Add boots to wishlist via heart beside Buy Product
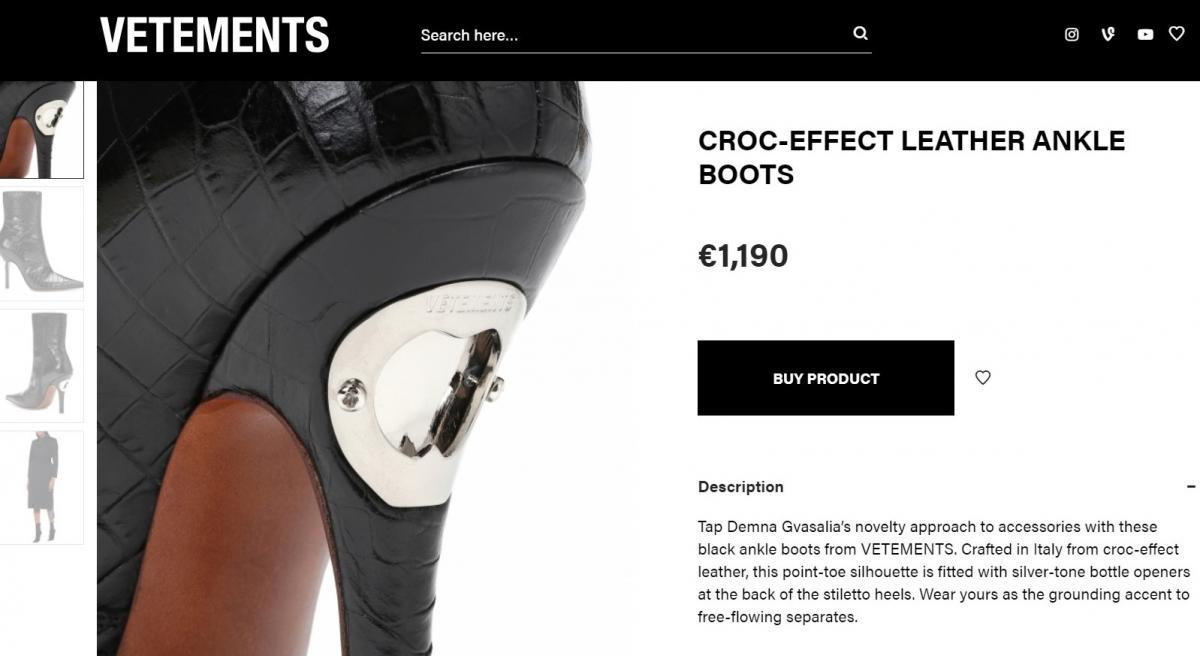Image resolution: width=1200 pixels, height=656 pixels. pos(983,378)
